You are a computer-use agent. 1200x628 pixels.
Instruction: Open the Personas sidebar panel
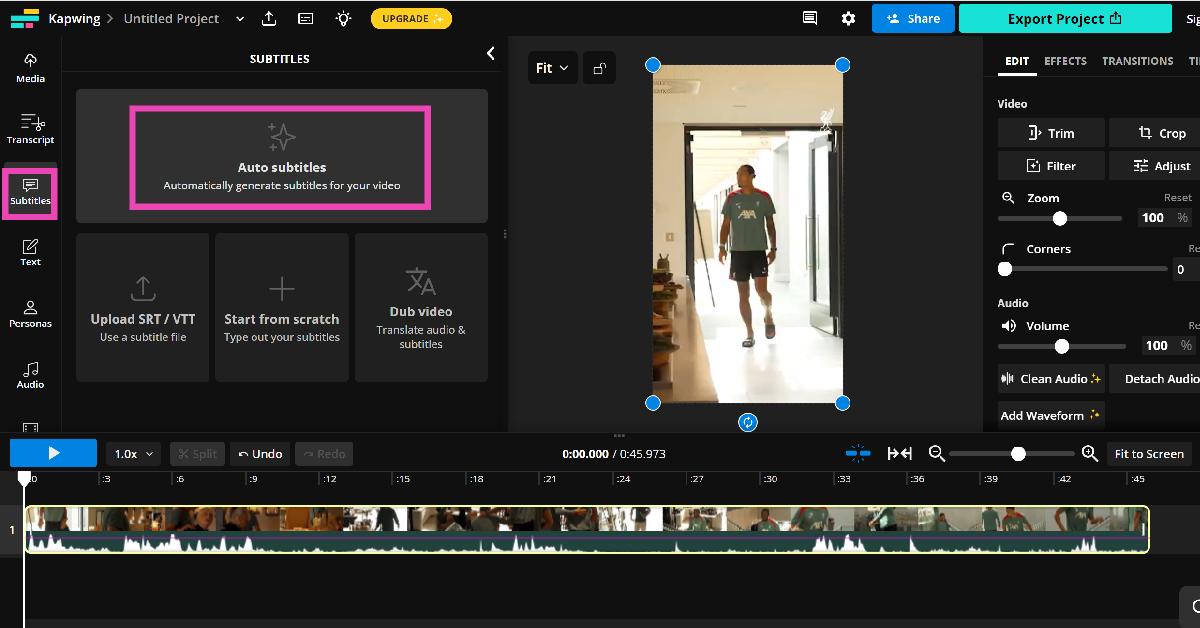click(30, 314)
